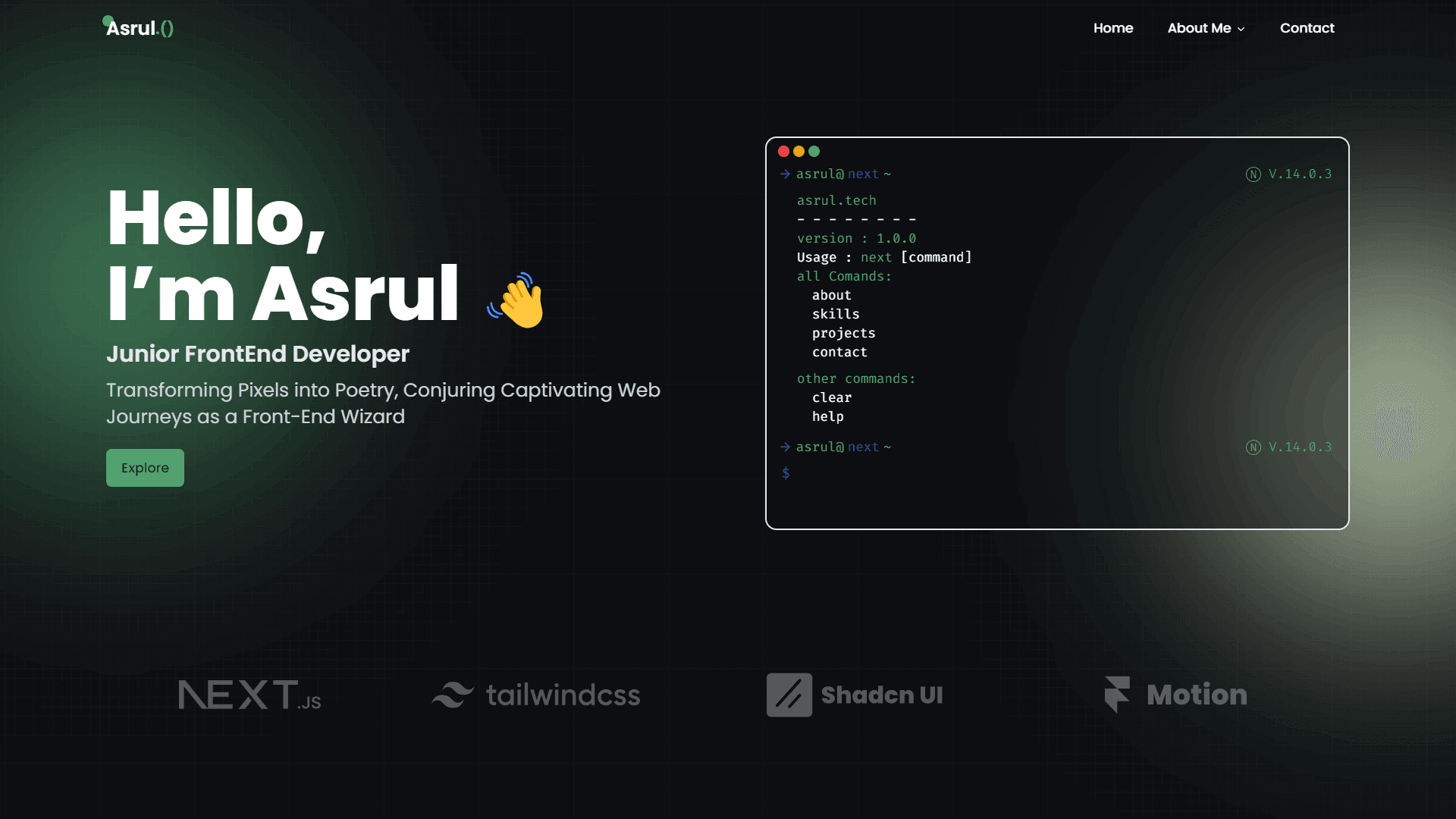Image resolution: width=1456 pixels, height=819 pixels.
Task: Click the bottom 'V.14.0.3' version label
Action: 1300,447
